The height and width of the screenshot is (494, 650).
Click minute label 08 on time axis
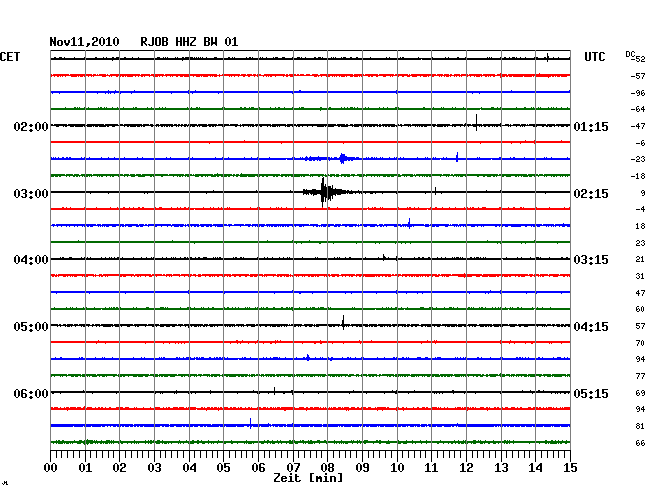(x=327, y=468)
